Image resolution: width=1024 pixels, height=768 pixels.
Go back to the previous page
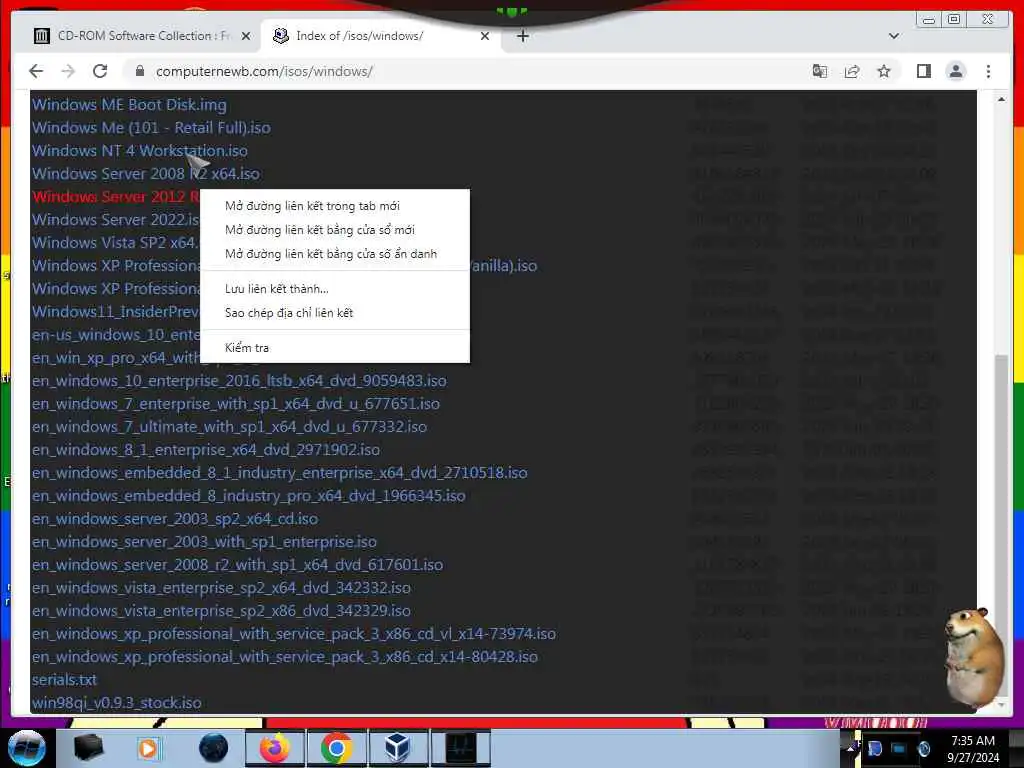tap(36, 71)
